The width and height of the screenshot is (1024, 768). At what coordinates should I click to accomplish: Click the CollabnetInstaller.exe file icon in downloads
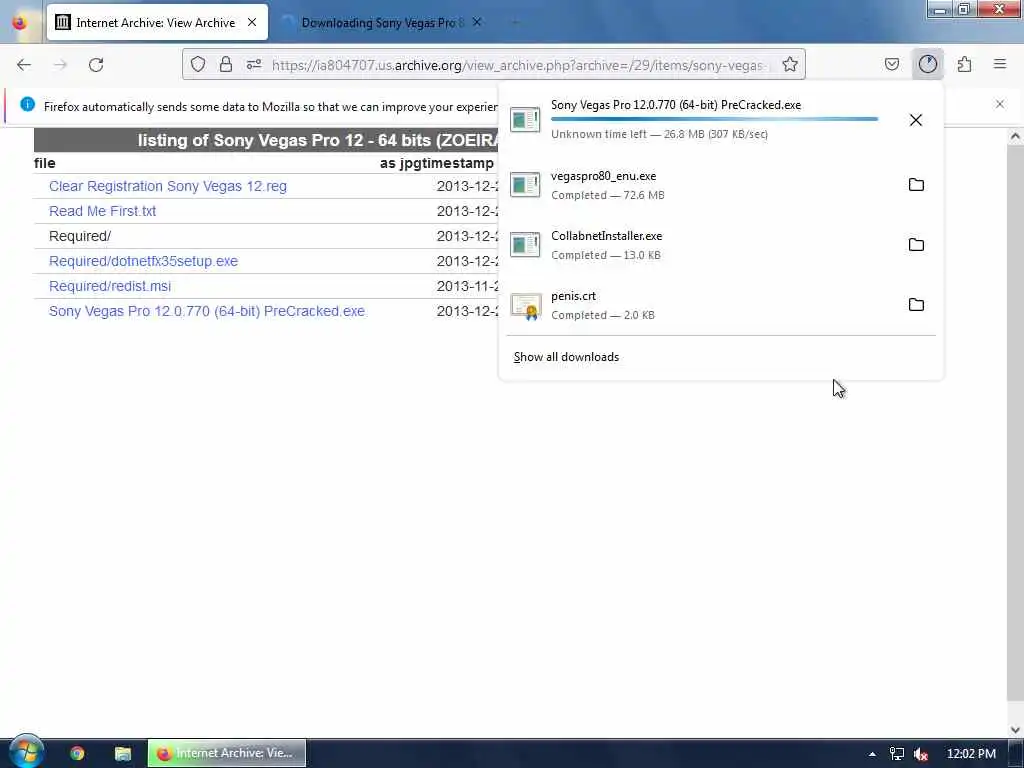click(525, 245)
